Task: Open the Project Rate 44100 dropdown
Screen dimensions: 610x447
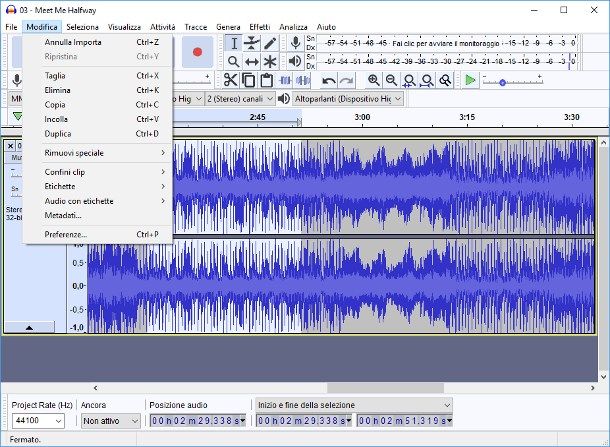Action: point(38,421)
